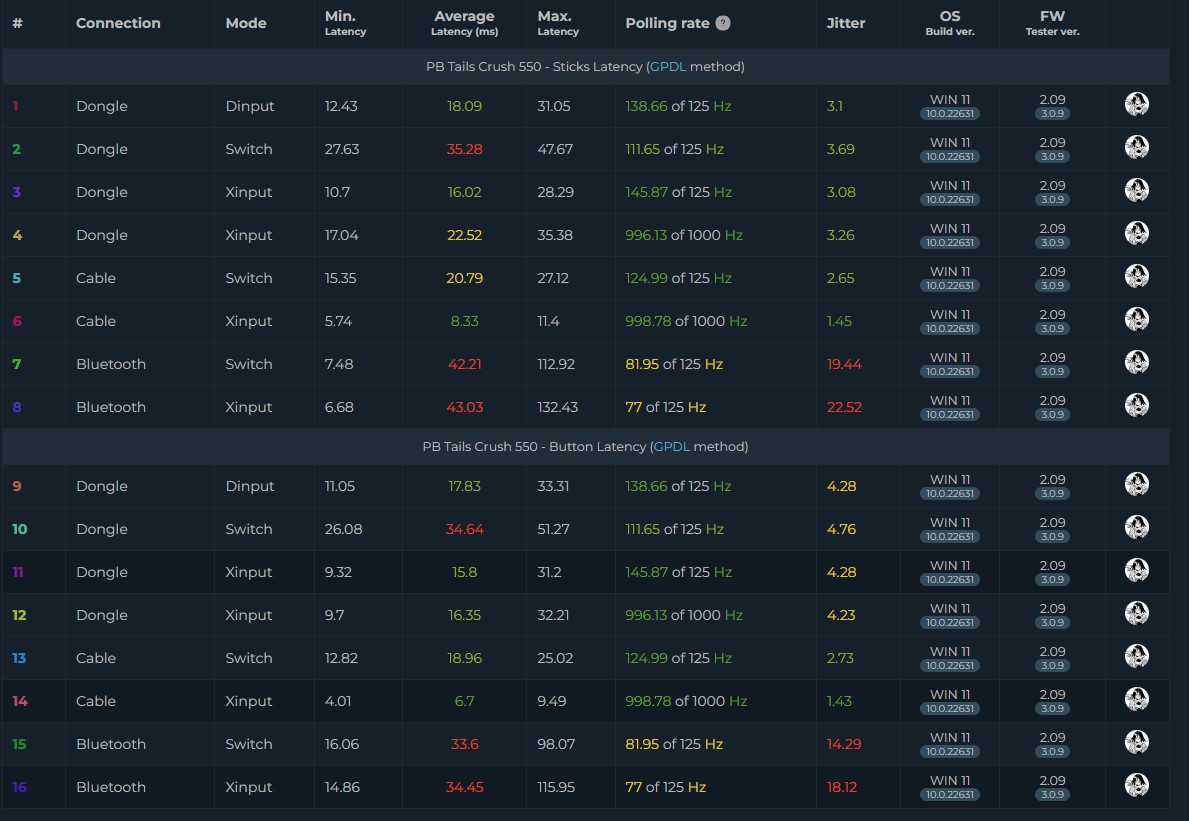1189x821 pixels.
Task: Select average latency value 6.7
Action: pos(464,701)
